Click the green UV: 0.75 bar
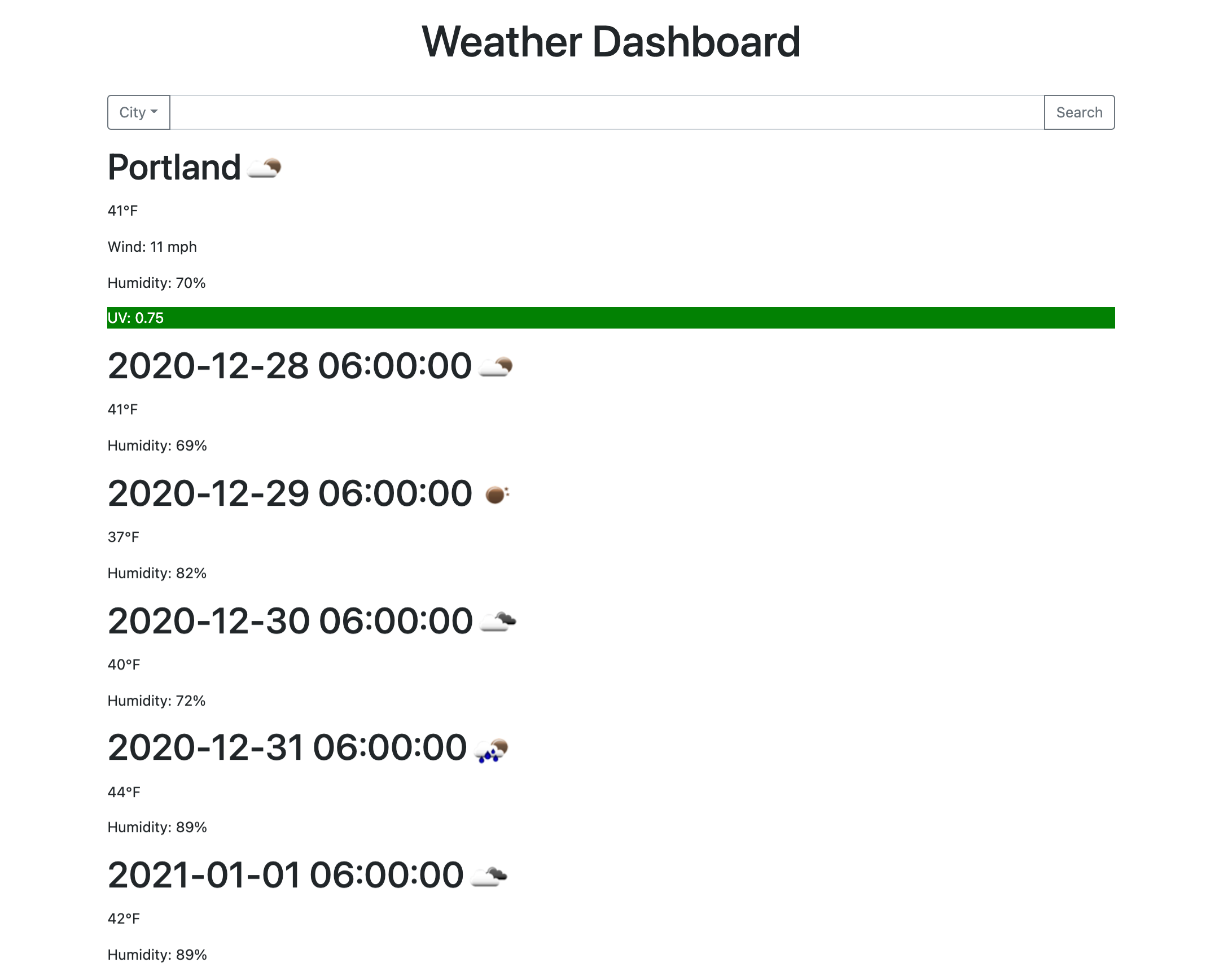Screen dimensions: 1223x980 click(611, 318)
